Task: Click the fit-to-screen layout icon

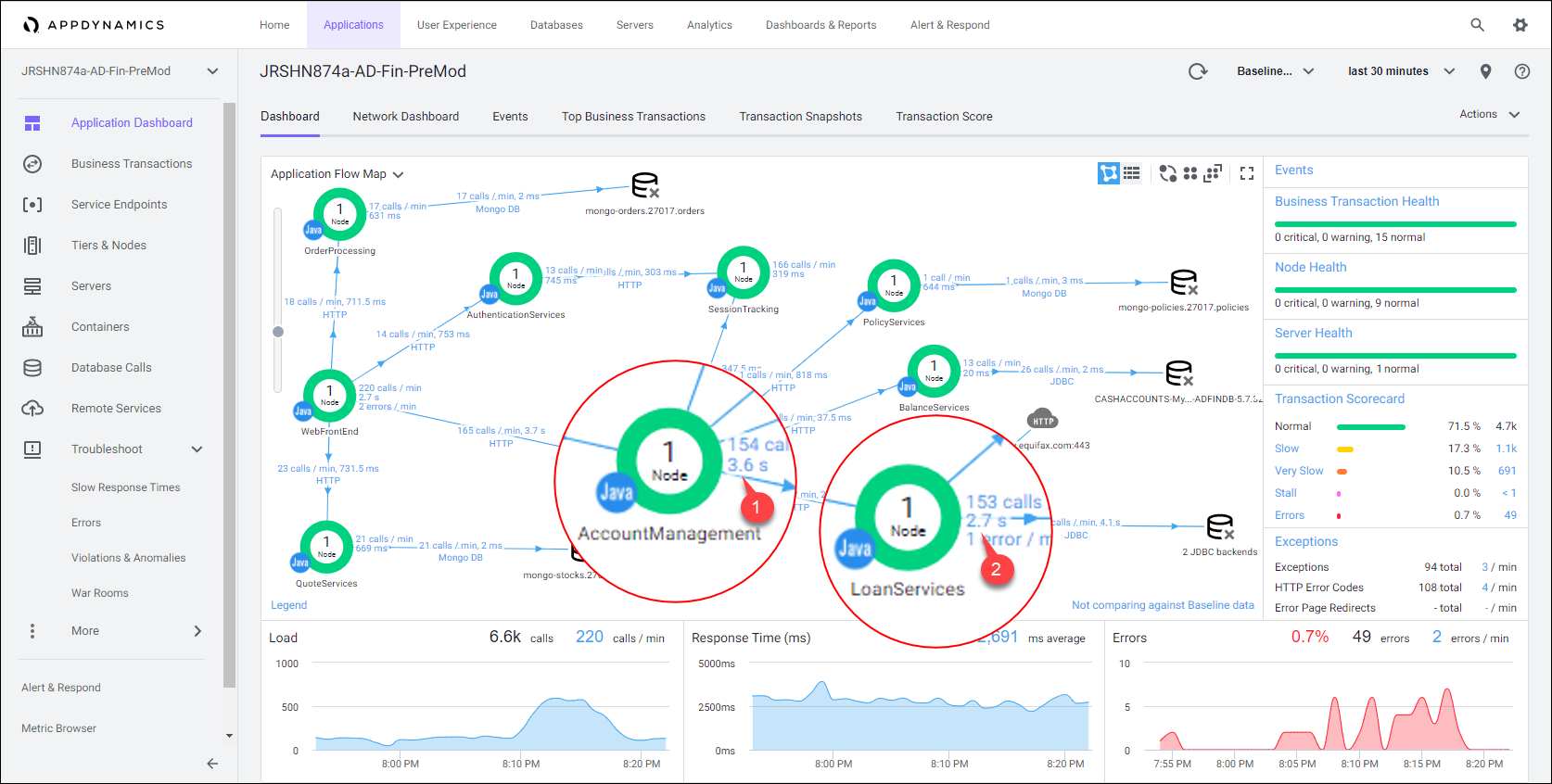Action: click(x=1213, y=173)
